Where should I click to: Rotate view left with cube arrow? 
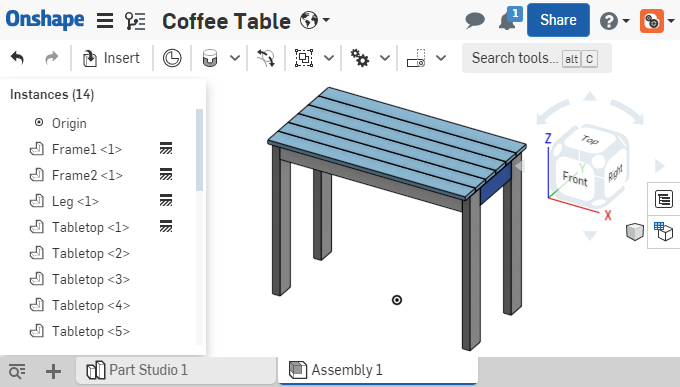point(520,165)
